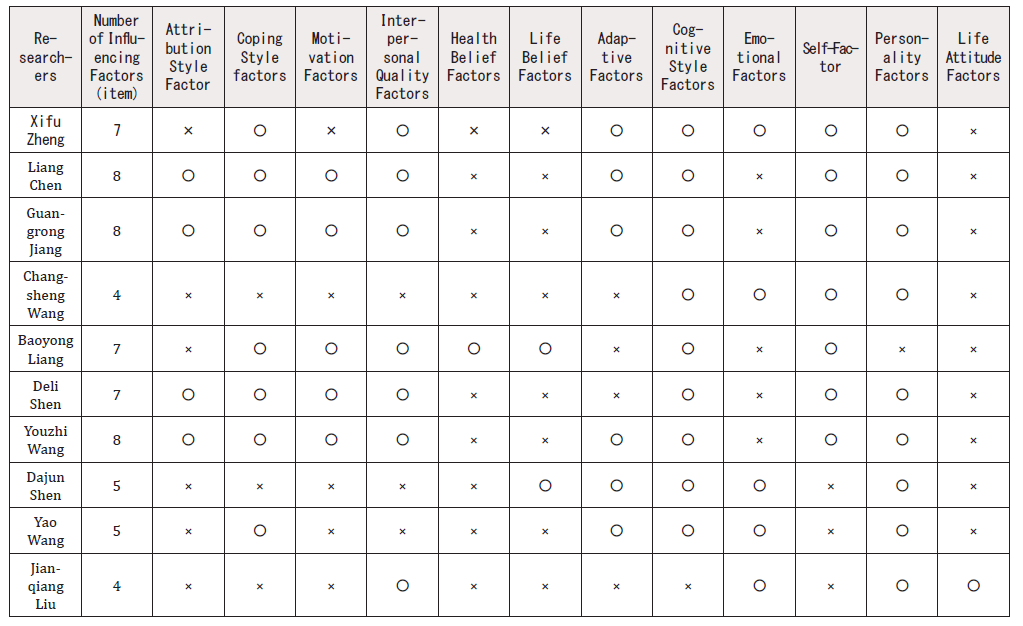Screen dimensions: 1023x626
Task: Select number 4 in Changsheng Wang row
Action: click(x=117, y=295)
